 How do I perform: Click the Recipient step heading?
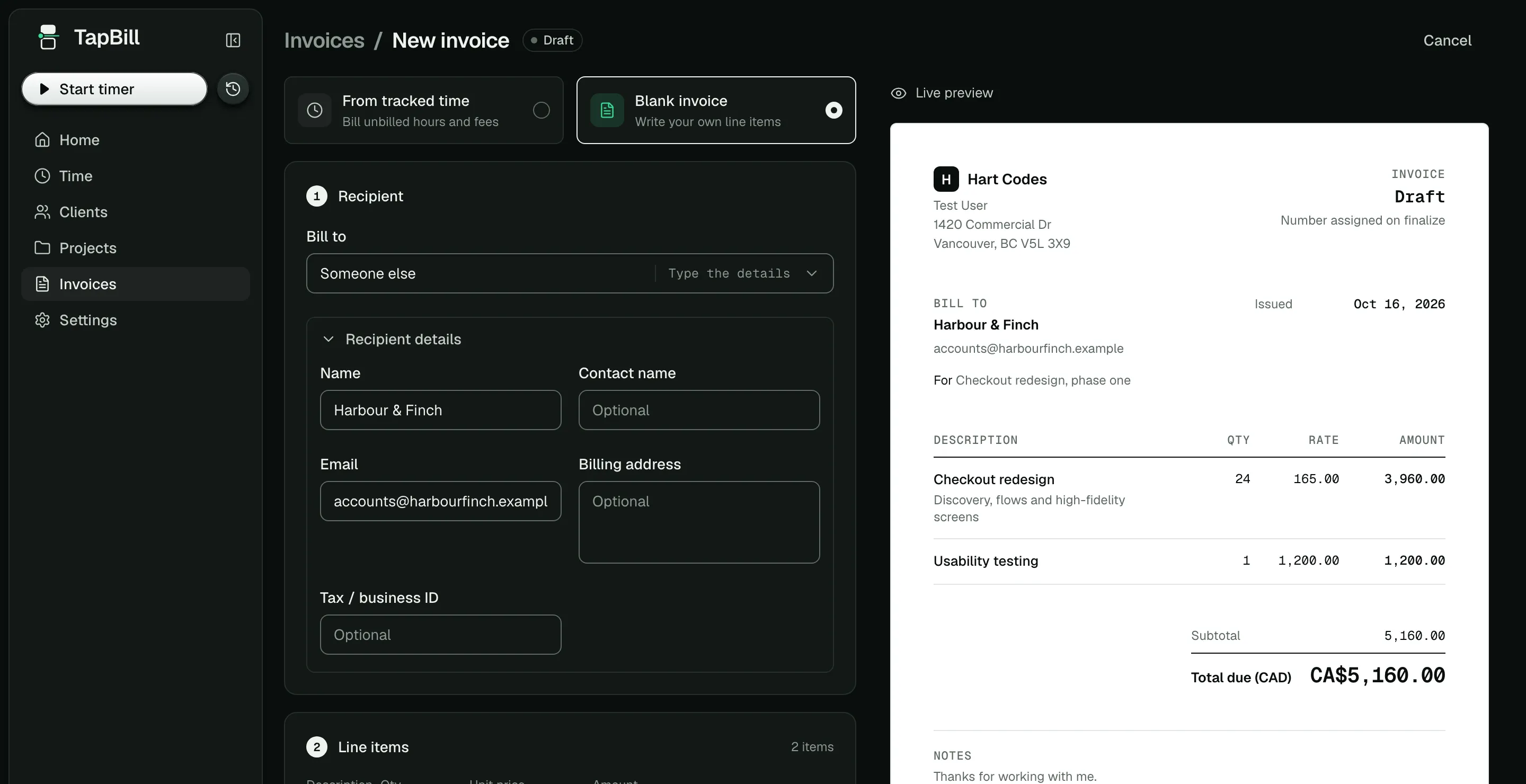tap(370, 196)
